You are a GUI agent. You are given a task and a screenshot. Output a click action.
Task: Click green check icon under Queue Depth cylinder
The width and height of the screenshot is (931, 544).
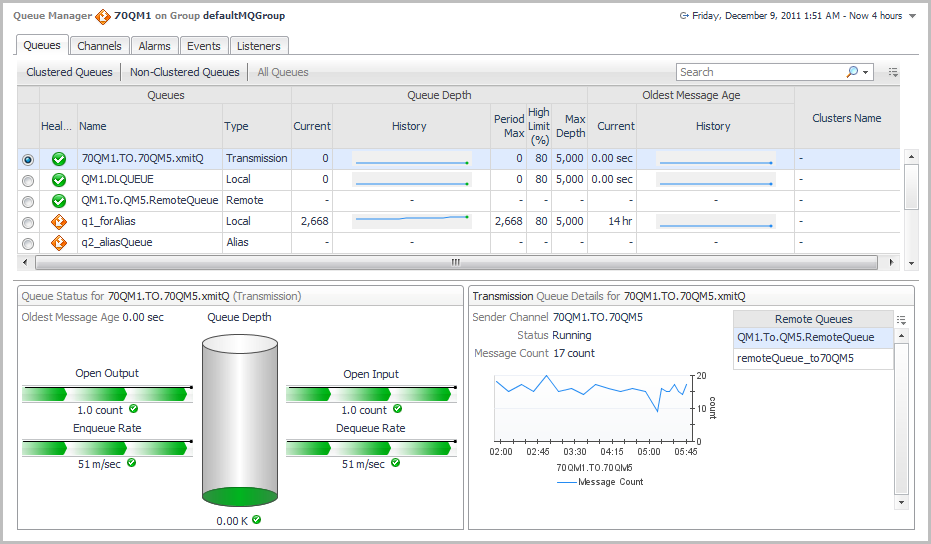click(256, 519)
